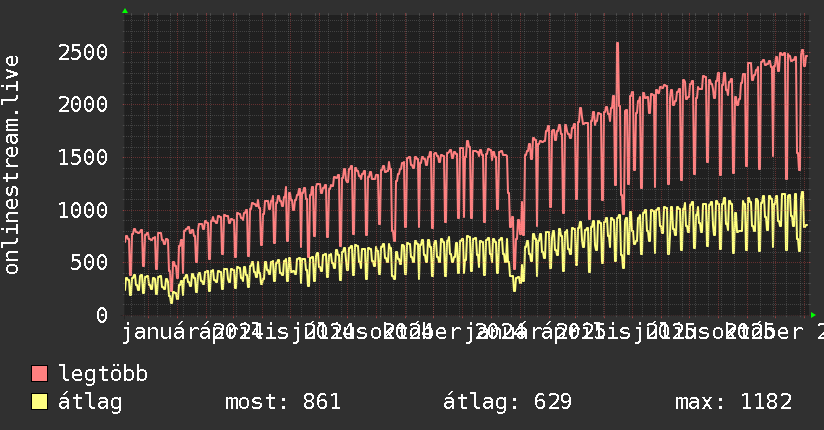Click the 2000 y-axis tick label
This screenshot has width=824, height=430.
tap(83, 104)
